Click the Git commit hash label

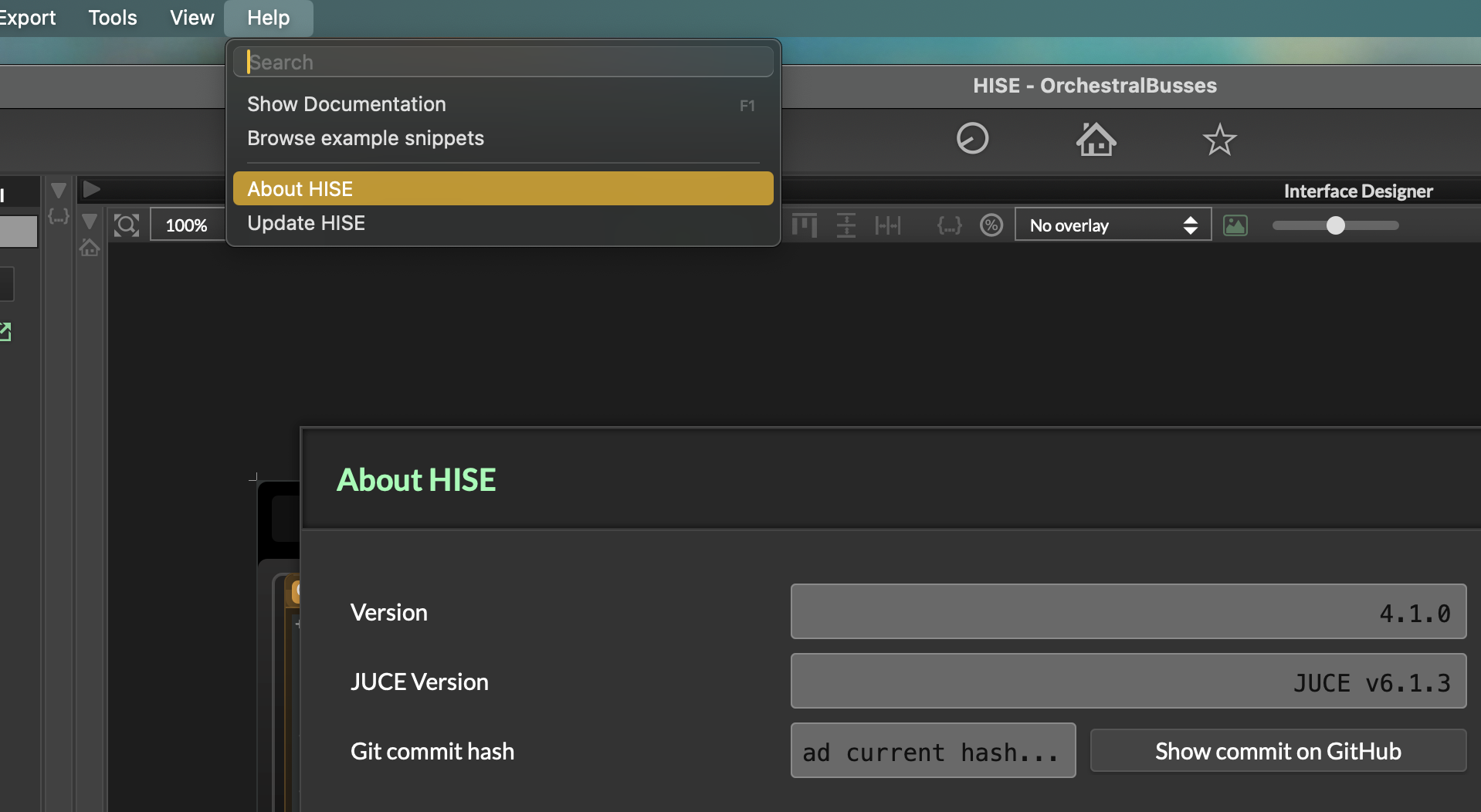[x=432, y=751]
